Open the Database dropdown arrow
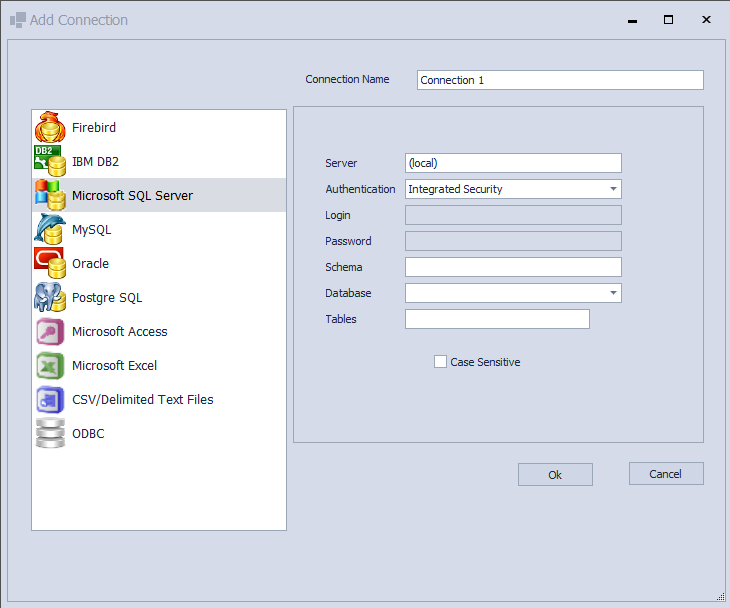Screen dimensions: 730x608 [613, 293]
